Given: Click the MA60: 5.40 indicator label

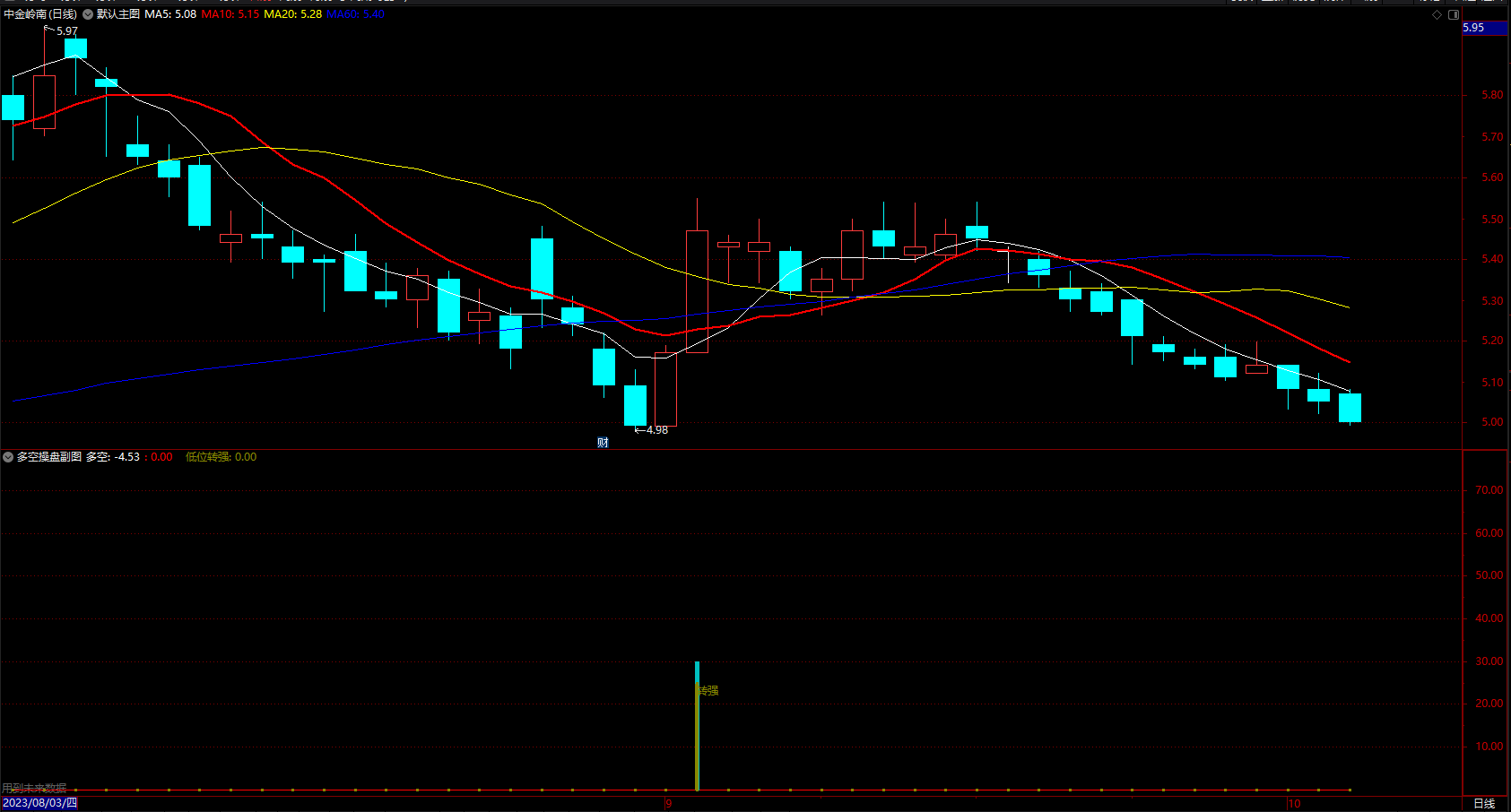Looking at the screenshot, I should 356,14.
